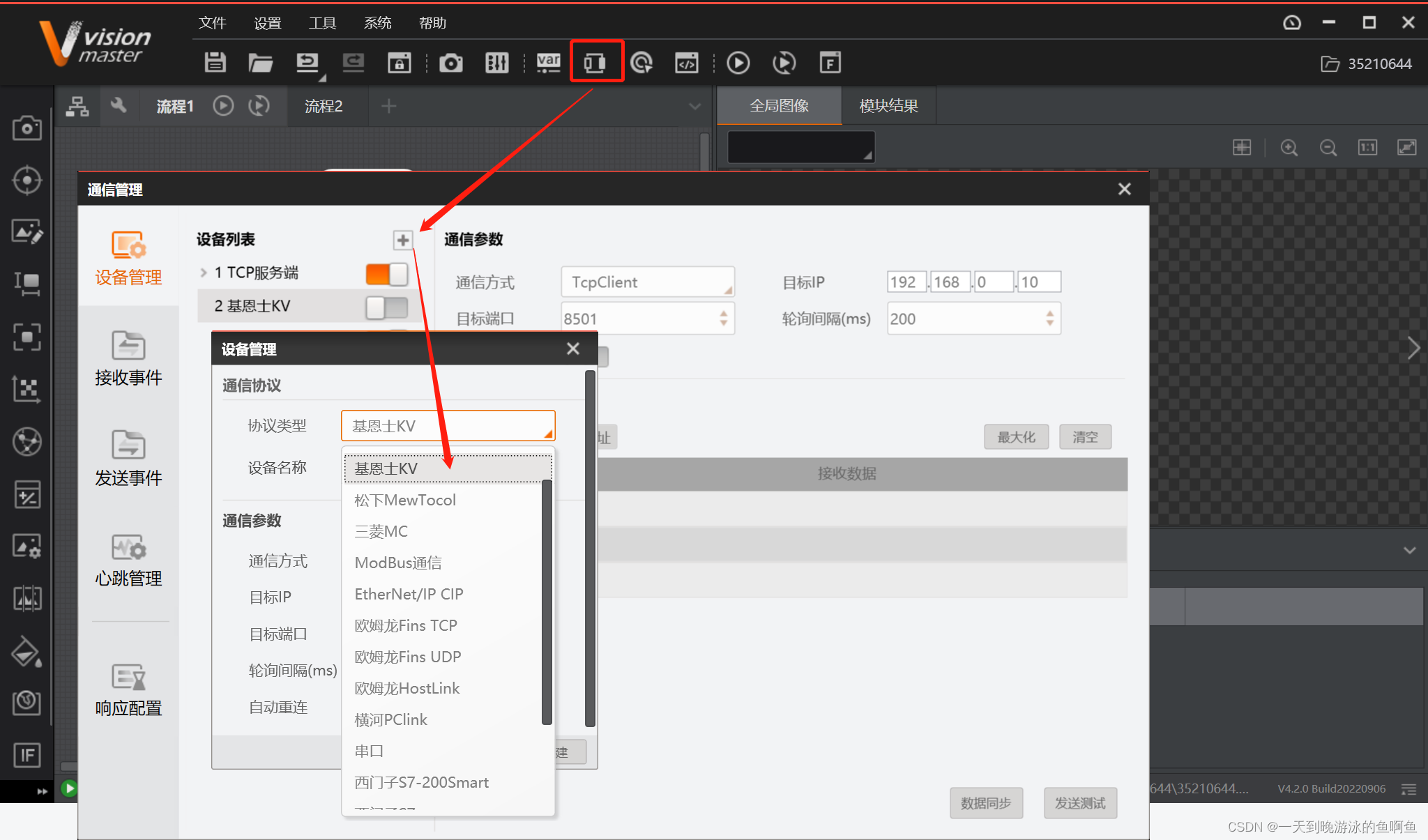Open the script editor tool
Screen dimensions: 1428x840
click(687, 62)
